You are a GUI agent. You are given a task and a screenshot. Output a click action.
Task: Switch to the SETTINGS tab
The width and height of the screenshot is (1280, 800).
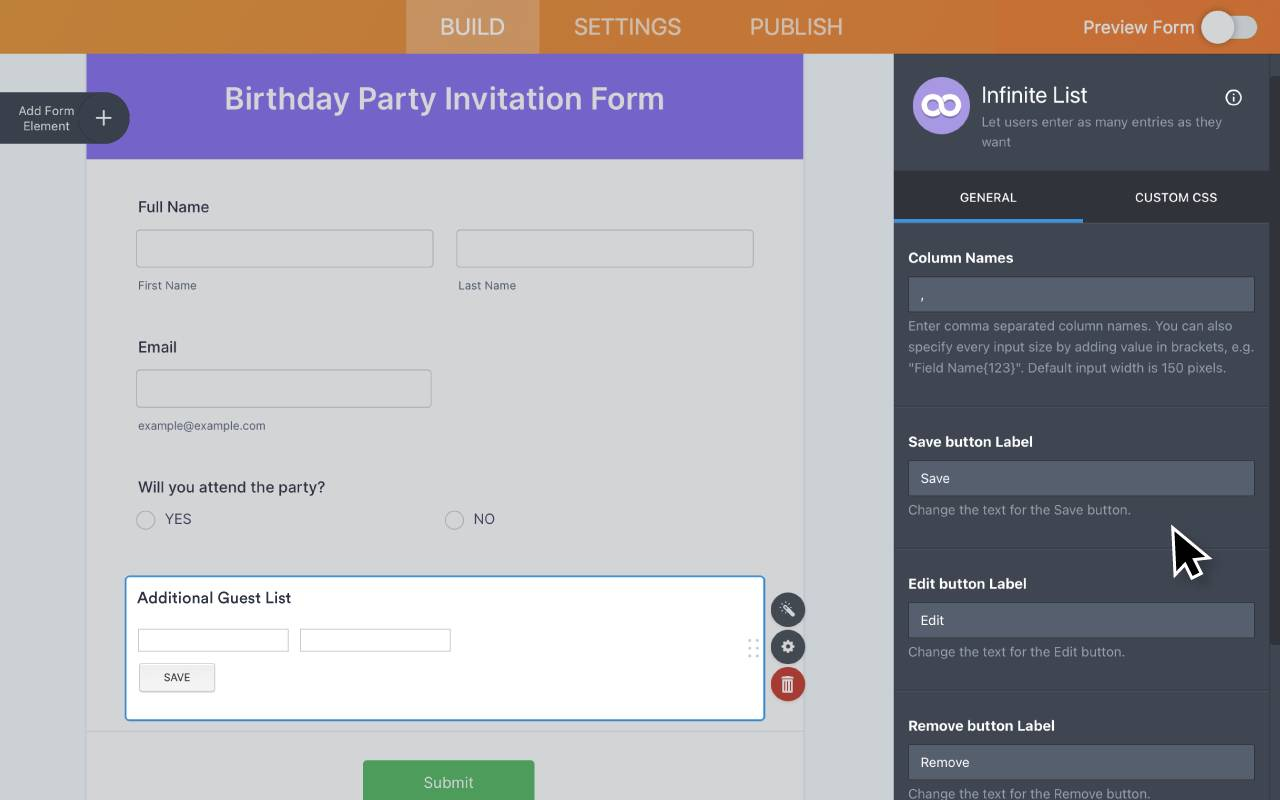627,27
